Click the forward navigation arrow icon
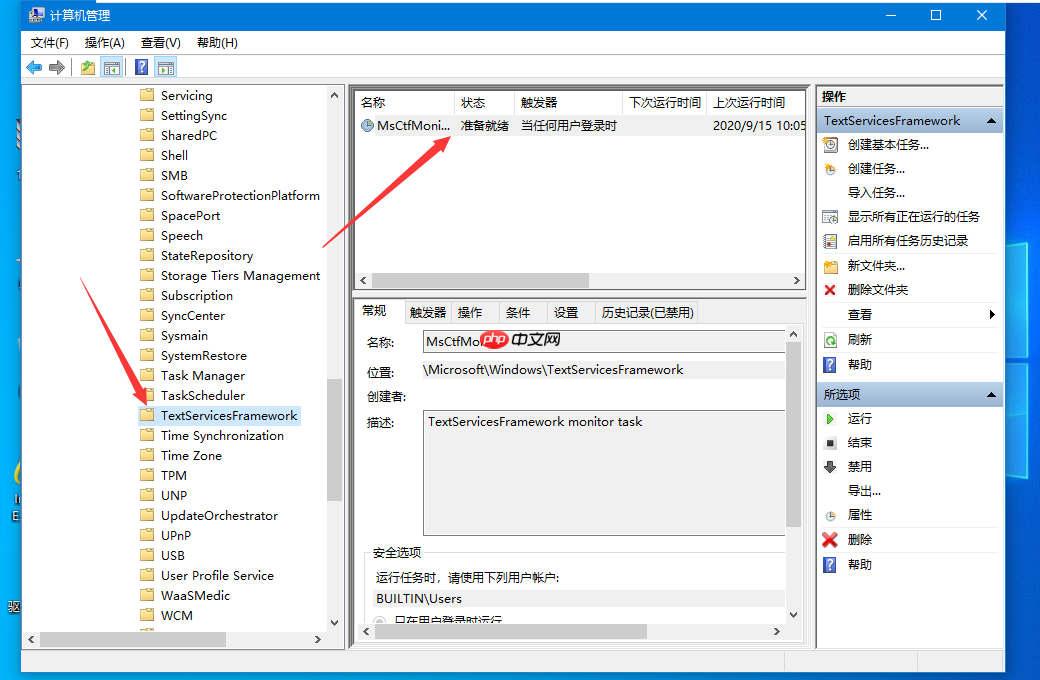The height and width of the screenshot is (680, 1040). pyautogui.click(x=55, y=67)
